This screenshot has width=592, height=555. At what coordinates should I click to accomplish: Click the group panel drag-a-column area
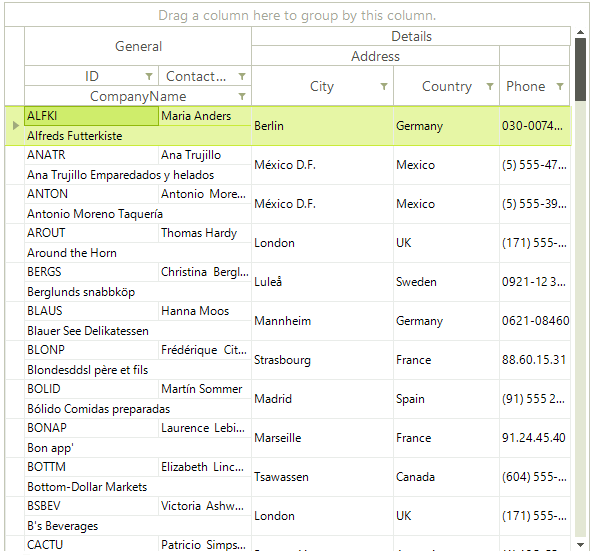point(297,15)
